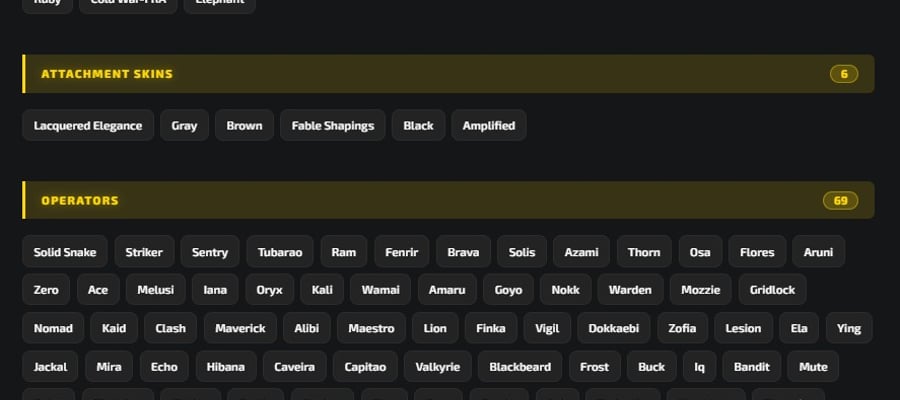The image size is (900, 400).
Task: Choose the Fenrir operator
Action: tap(402, 252)
